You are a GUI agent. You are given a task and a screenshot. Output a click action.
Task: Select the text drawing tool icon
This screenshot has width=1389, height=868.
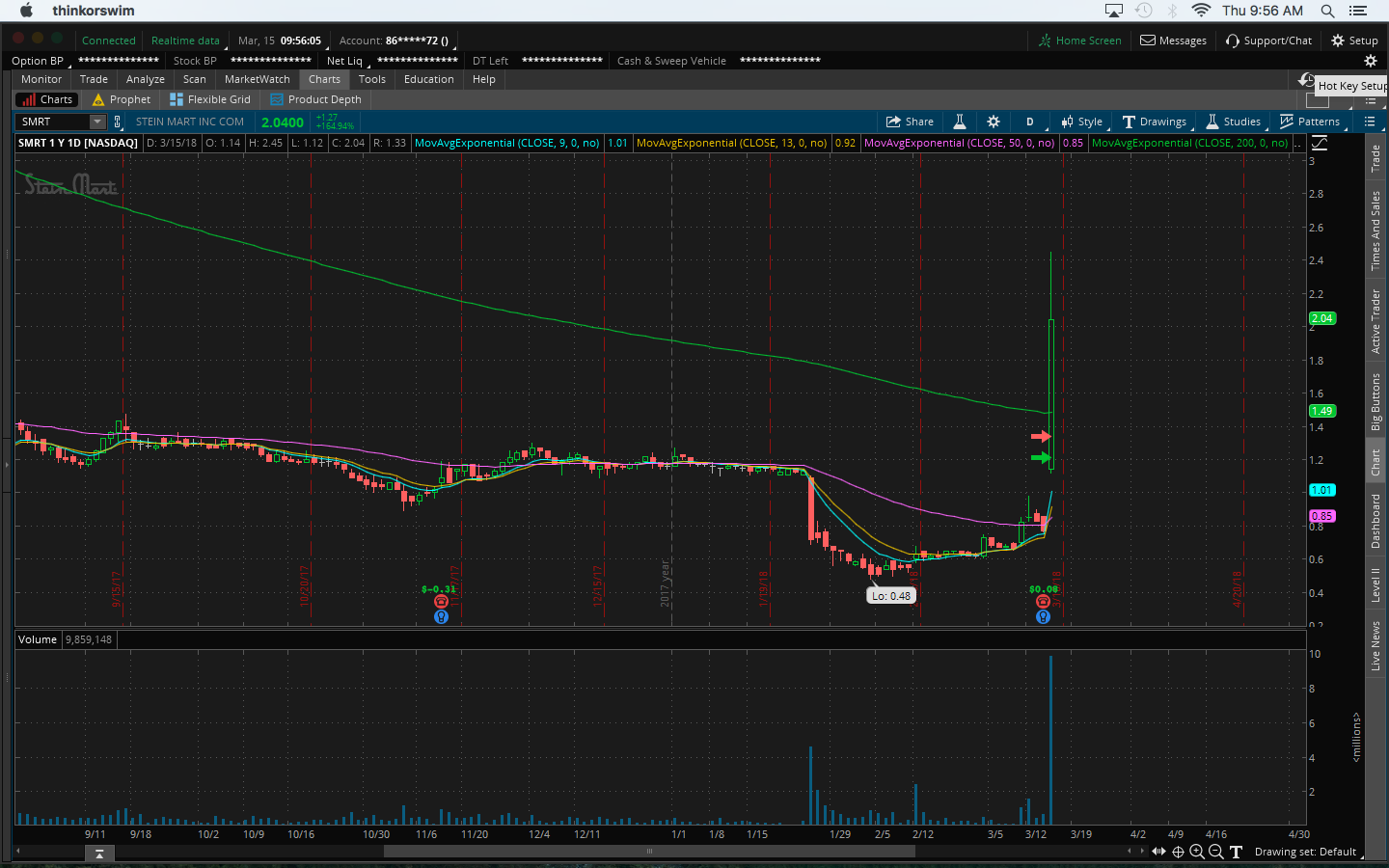(x=1236, y=852)
